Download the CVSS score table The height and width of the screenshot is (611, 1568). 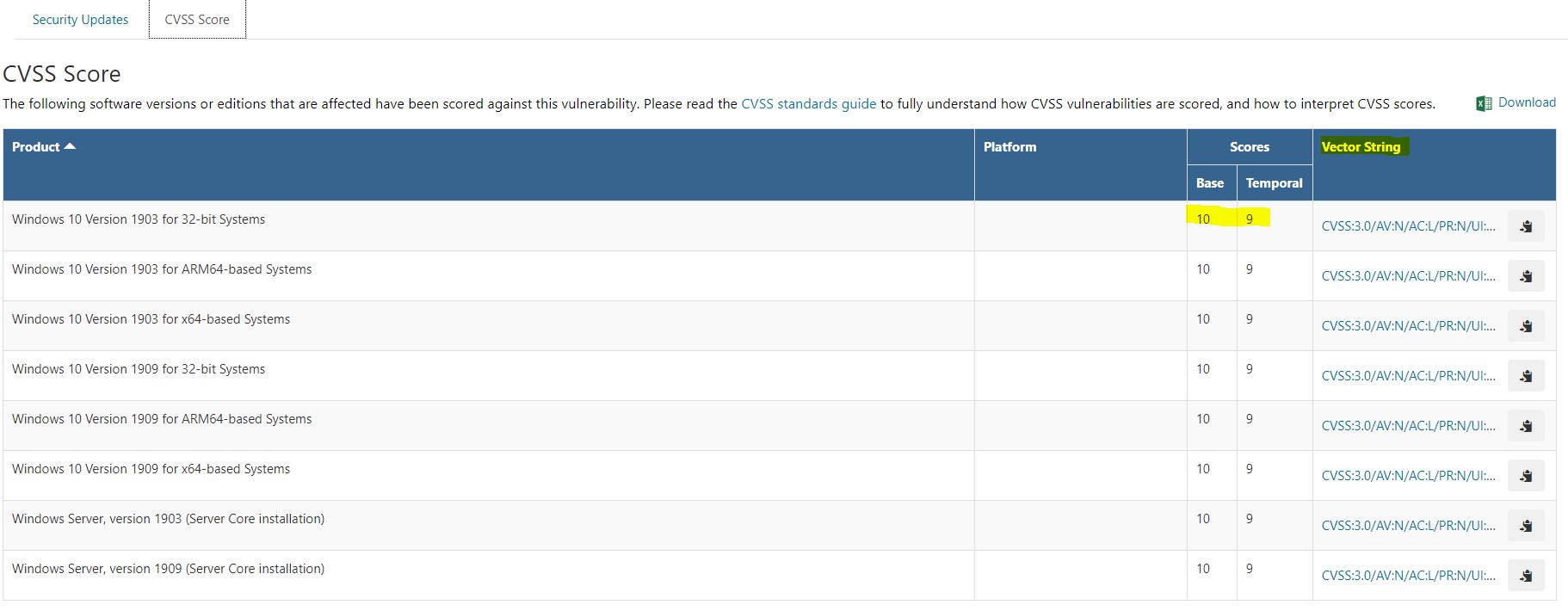tap(1526, 102)
